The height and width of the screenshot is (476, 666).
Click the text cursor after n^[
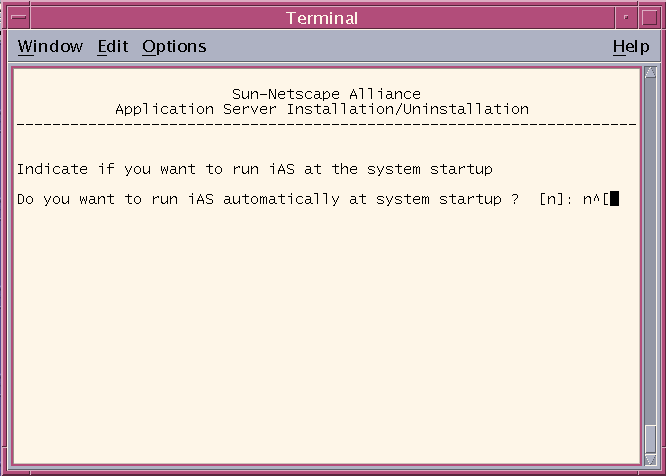[615, 199]
